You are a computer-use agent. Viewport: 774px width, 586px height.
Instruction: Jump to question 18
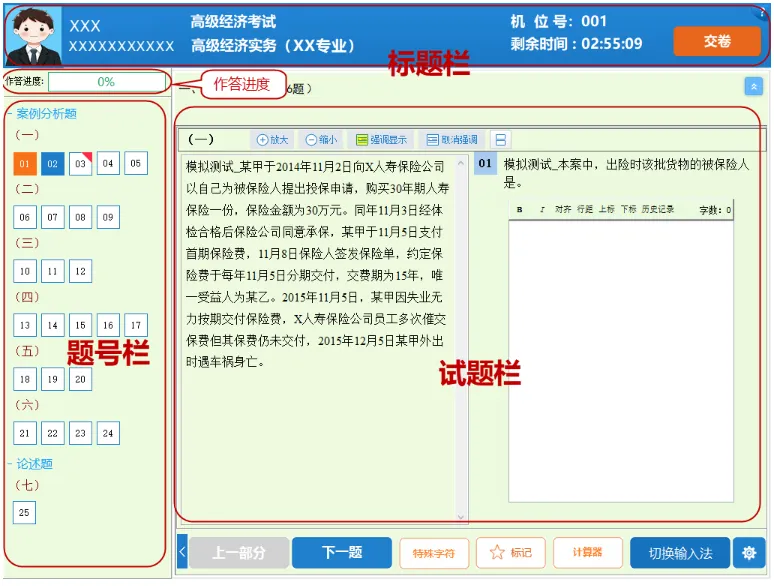click(x=25, y=379)
